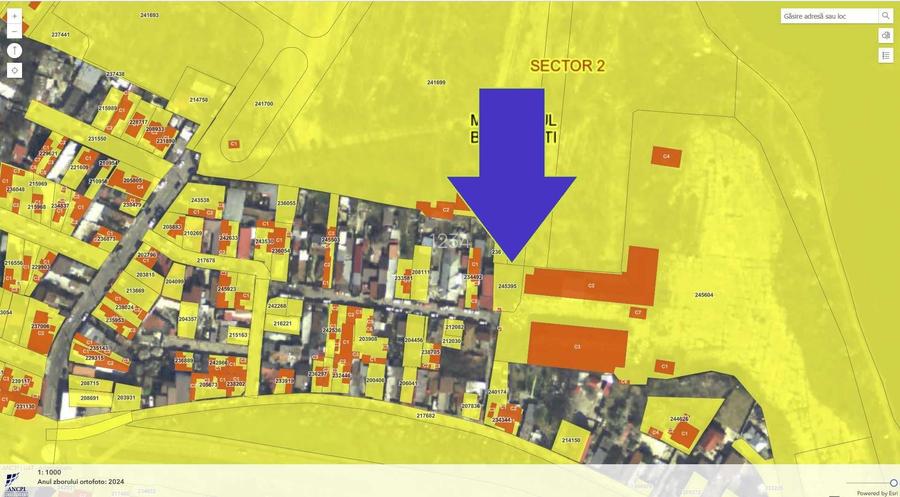This screenshot has height=497, width=900.
Task: Select parcel 217678 along the street
Action: point(206,260)
